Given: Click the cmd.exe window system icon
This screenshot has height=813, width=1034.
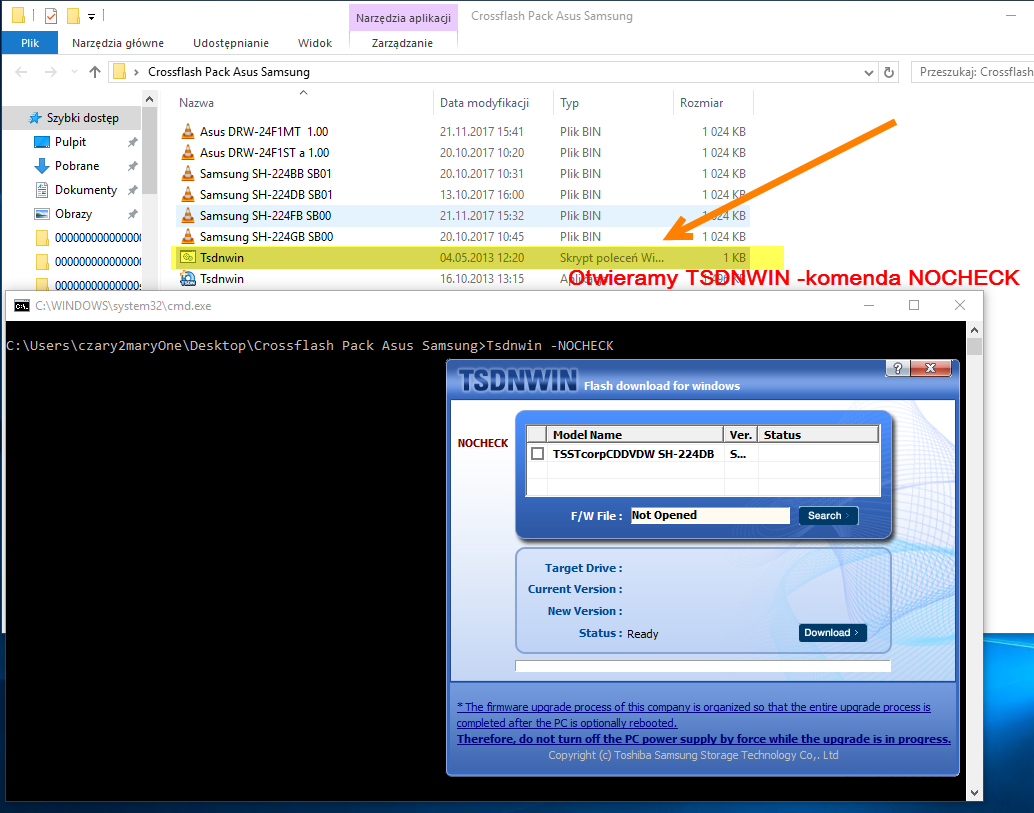Looking at the screenshot, I should click(x=22, y=305).
